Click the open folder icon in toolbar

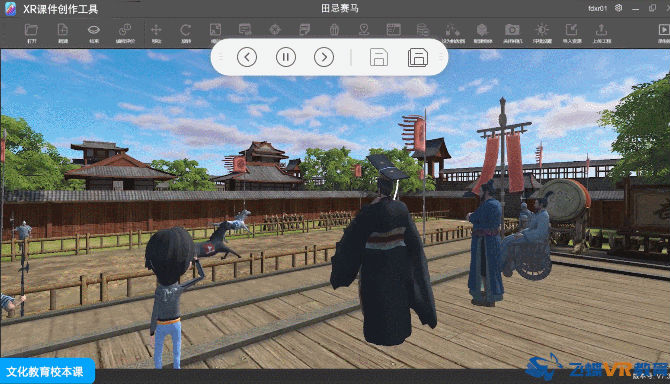tap(31, 30)
